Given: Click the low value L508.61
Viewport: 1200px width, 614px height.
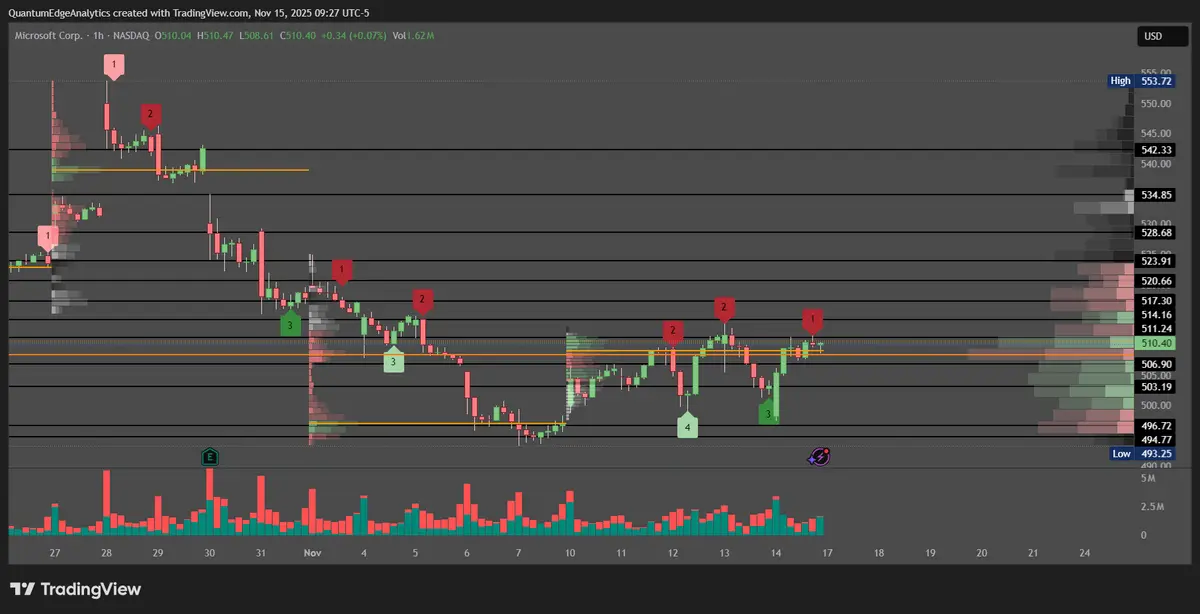Looking at the screenshot, I should [258, 36].
